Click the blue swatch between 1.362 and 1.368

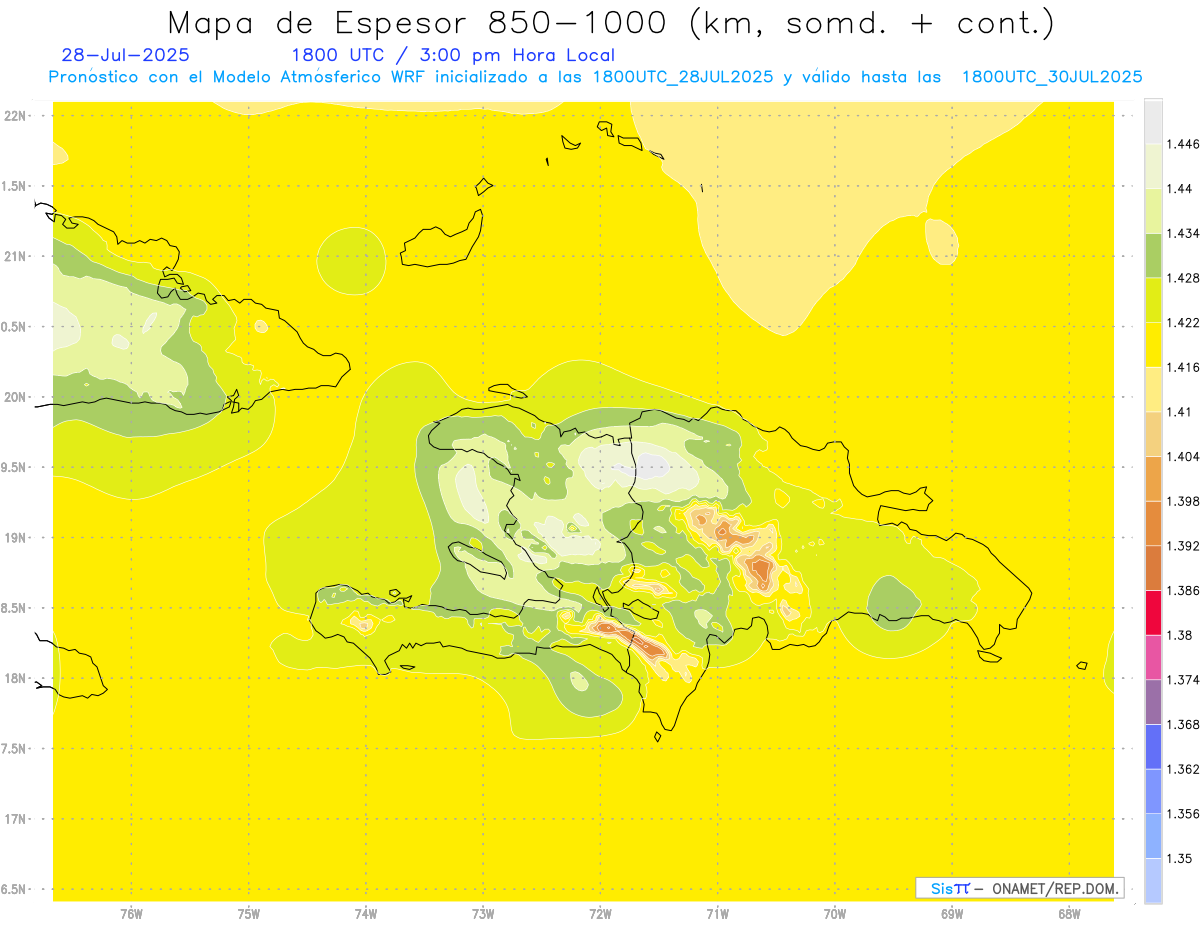pyautogui.click(x=1153, y=746)
